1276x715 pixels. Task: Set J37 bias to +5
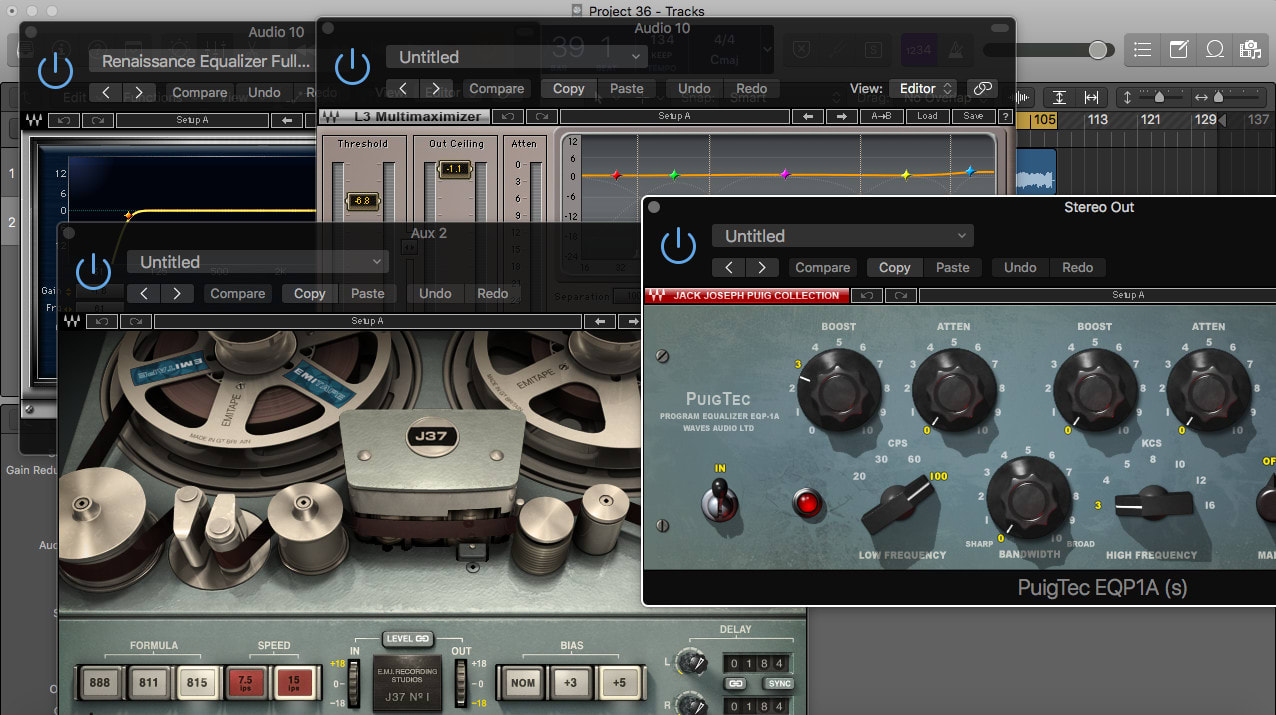pyautogui.click(x=619, y=683)
